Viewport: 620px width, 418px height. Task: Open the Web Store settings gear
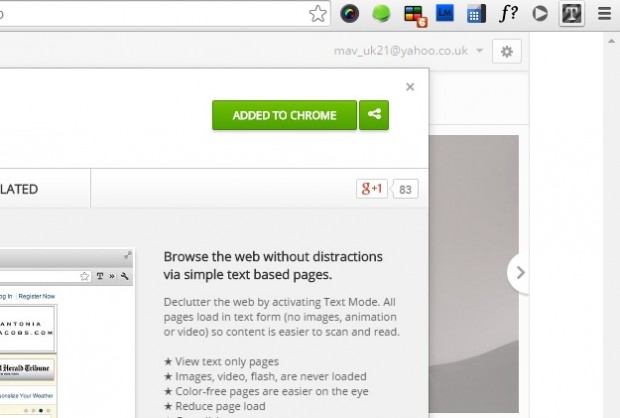pos(507,51)
